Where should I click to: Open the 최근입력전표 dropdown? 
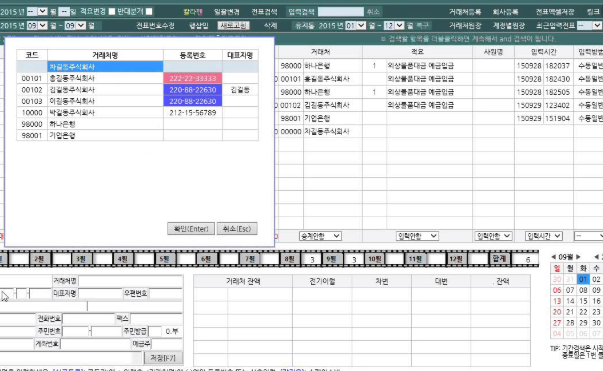(x=590, y=26)
